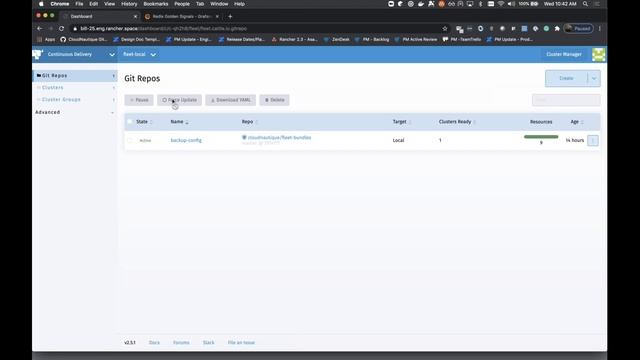The height and width of the screenshot is (360, 640).
Task: Open the File an Issue footer link
Action: pyautogui.click(x=241, y=343)
